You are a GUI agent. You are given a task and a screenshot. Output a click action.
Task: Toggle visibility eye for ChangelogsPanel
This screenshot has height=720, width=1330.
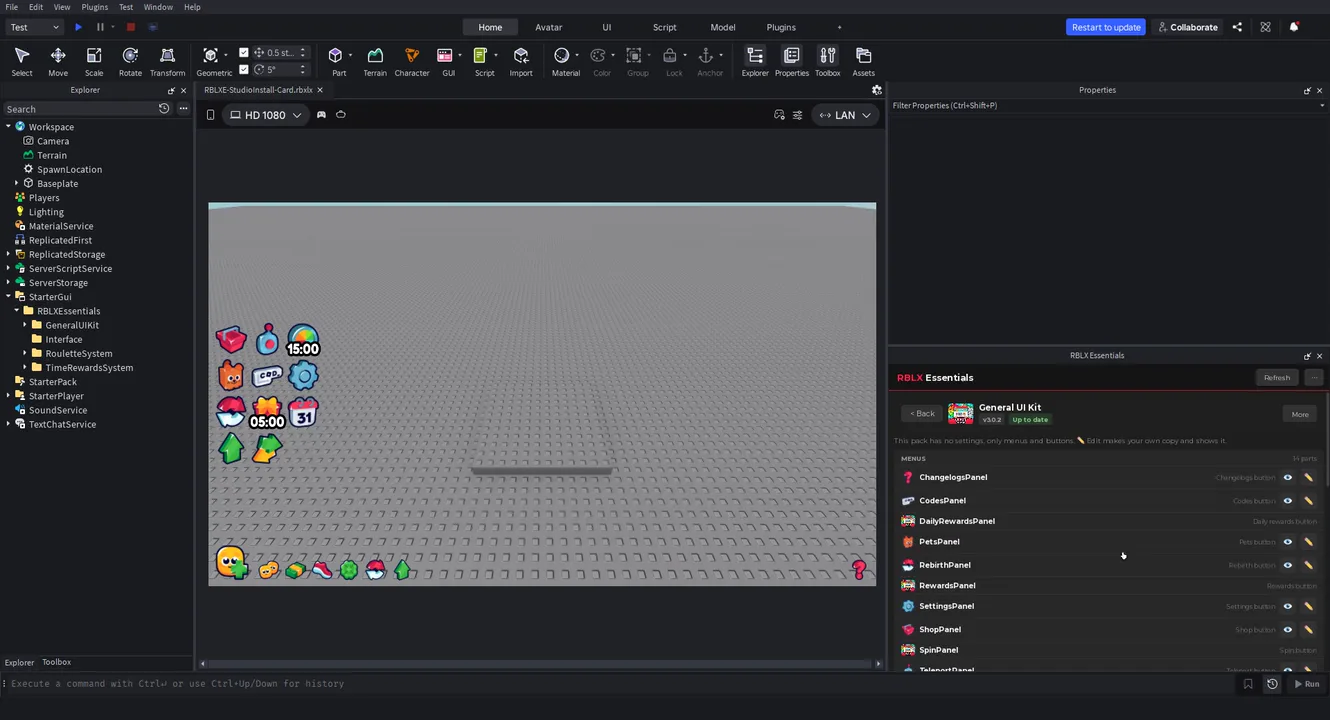pyautogui.click(x=1288, y=478)
